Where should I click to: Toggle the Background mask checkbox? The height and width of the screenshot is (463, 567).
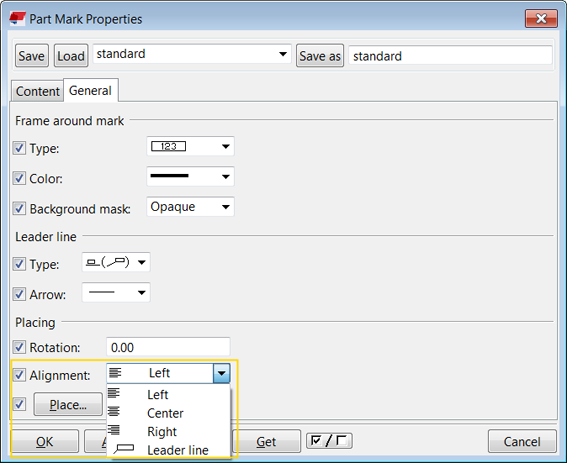coord(19,209)
